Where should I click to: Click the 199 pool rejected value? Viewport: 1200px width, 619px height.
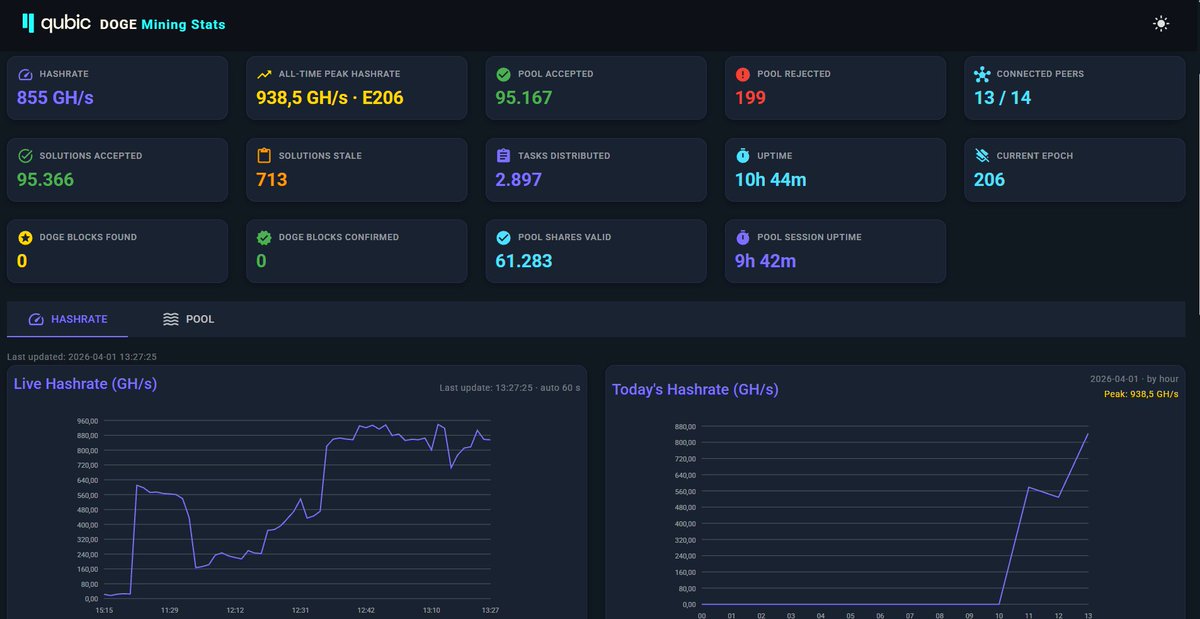750,98
